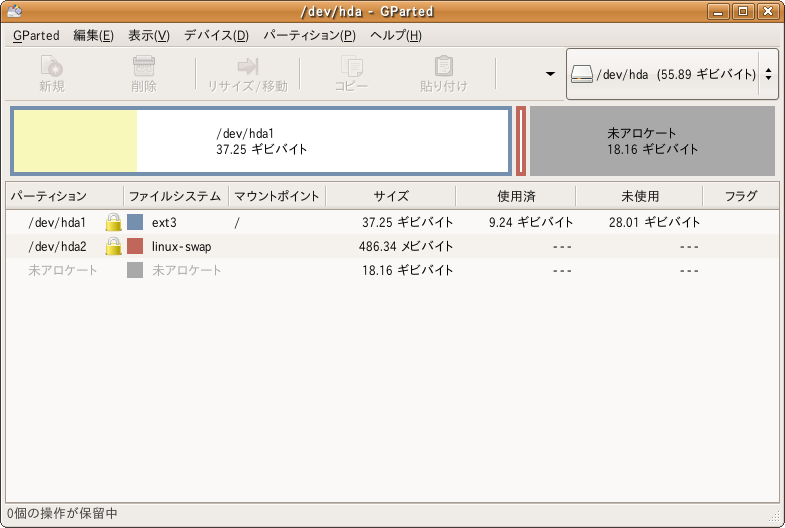Open the GParted menu

[x=36, y=35]
